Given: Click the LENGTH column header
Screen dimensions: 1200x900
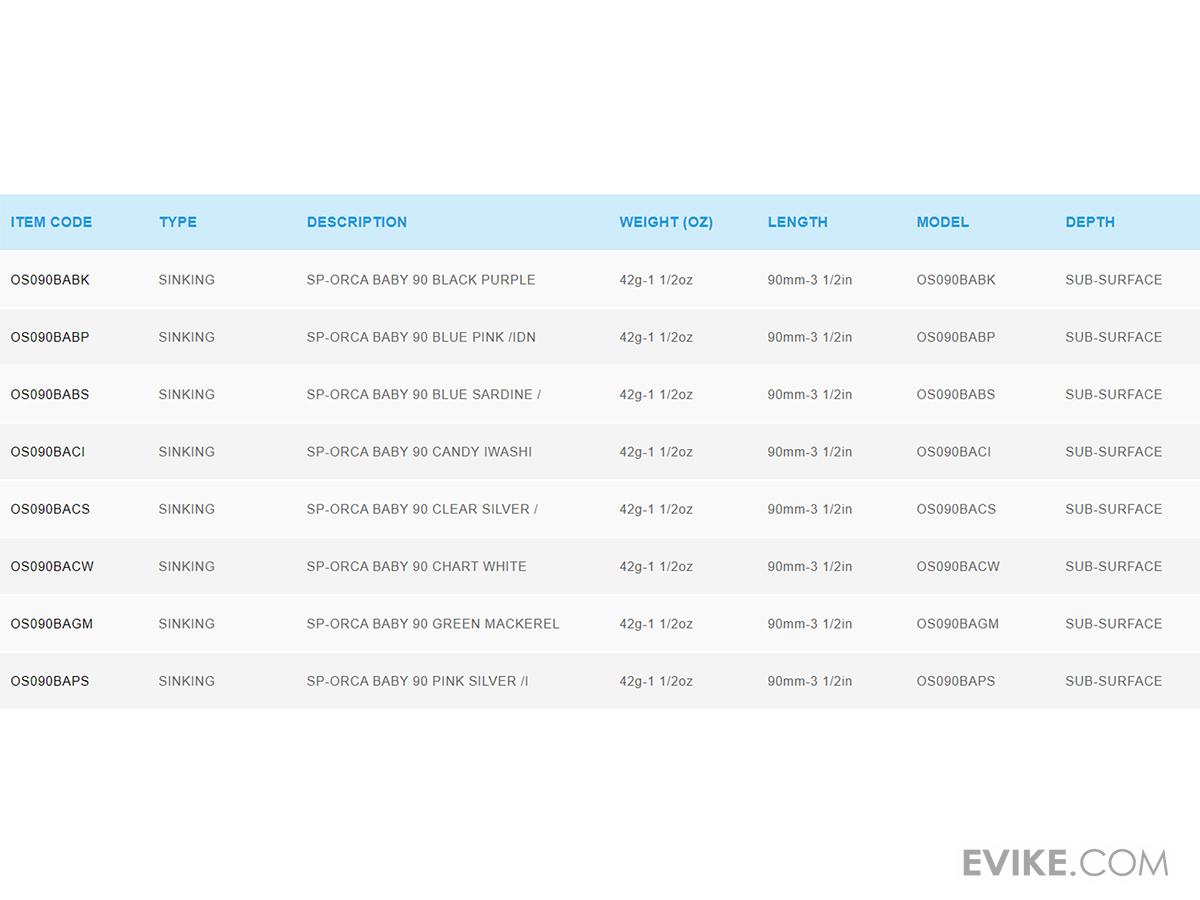Looking at the screenshot, I should click(x=798, y=222).
